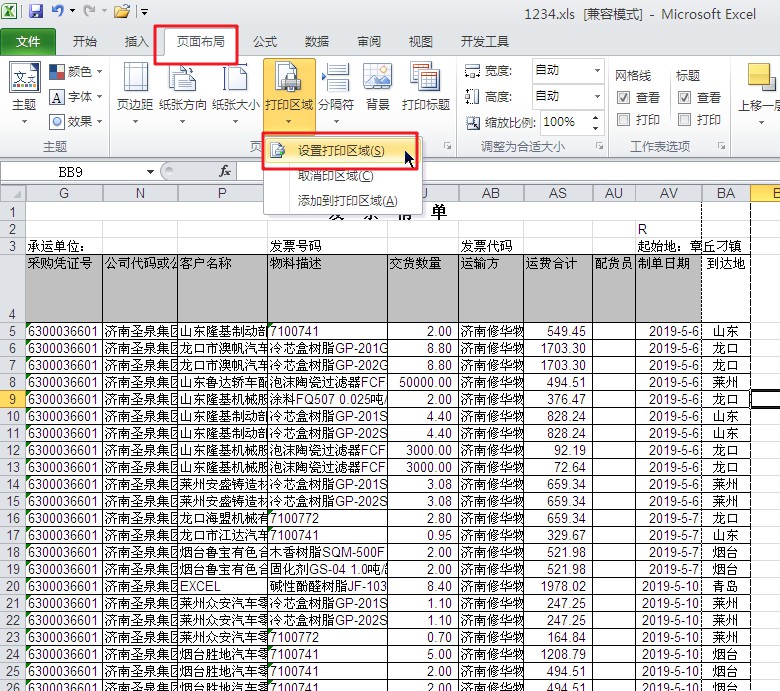Open the Excel application icon menu

pos(9,10)
